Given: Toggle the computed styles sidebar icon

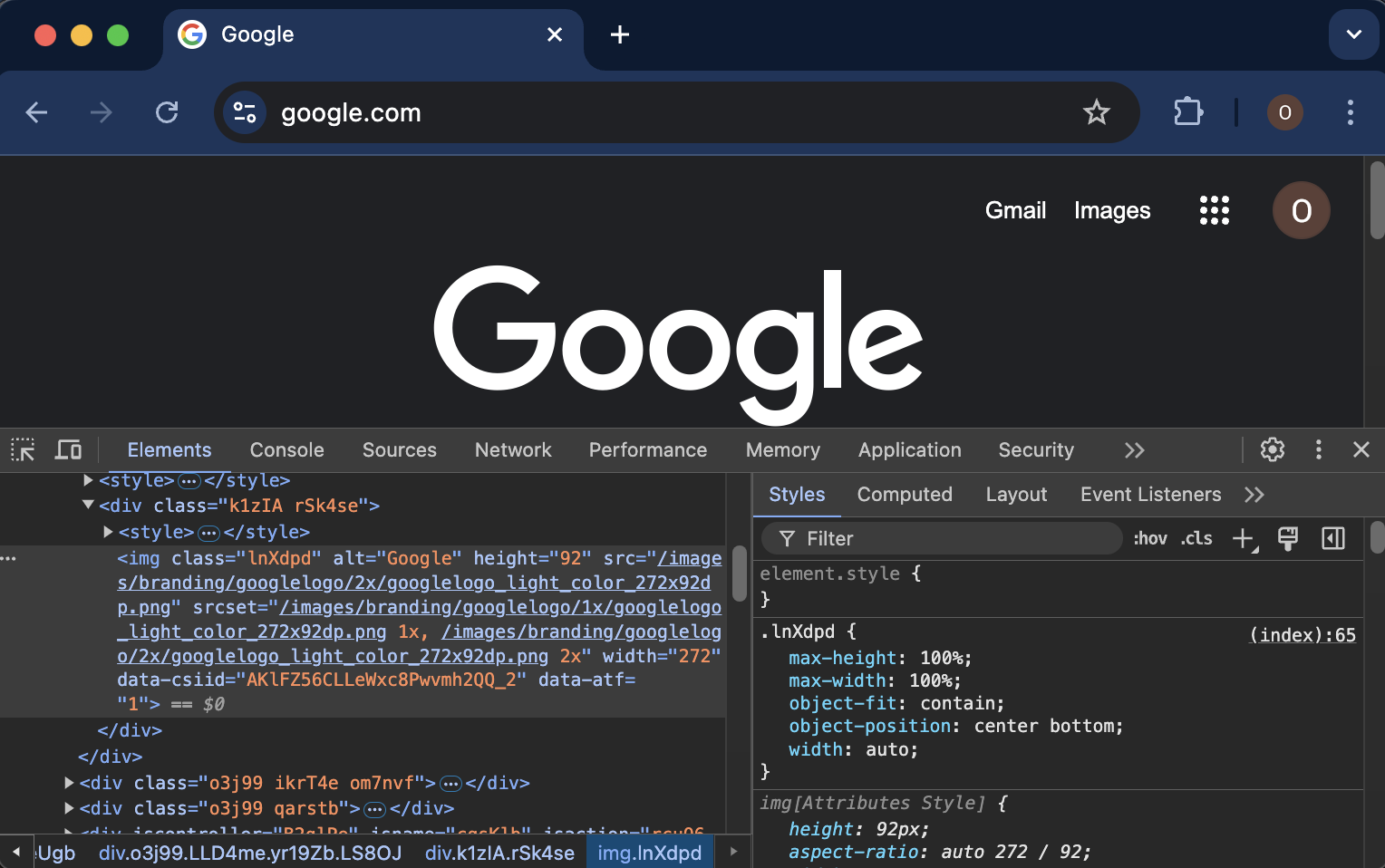Looking at the screenshot, I should [x=1332, y=539].
